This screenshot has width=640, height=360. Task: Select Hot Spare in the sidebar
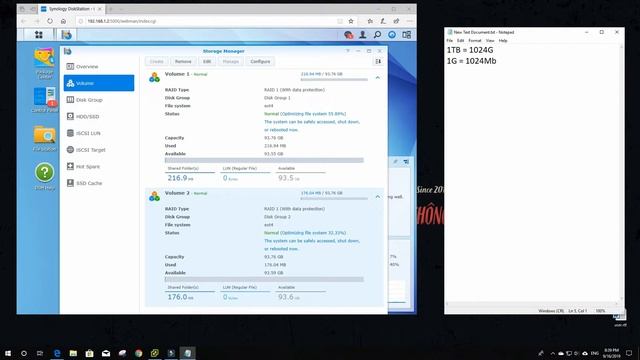click(99, 167)
